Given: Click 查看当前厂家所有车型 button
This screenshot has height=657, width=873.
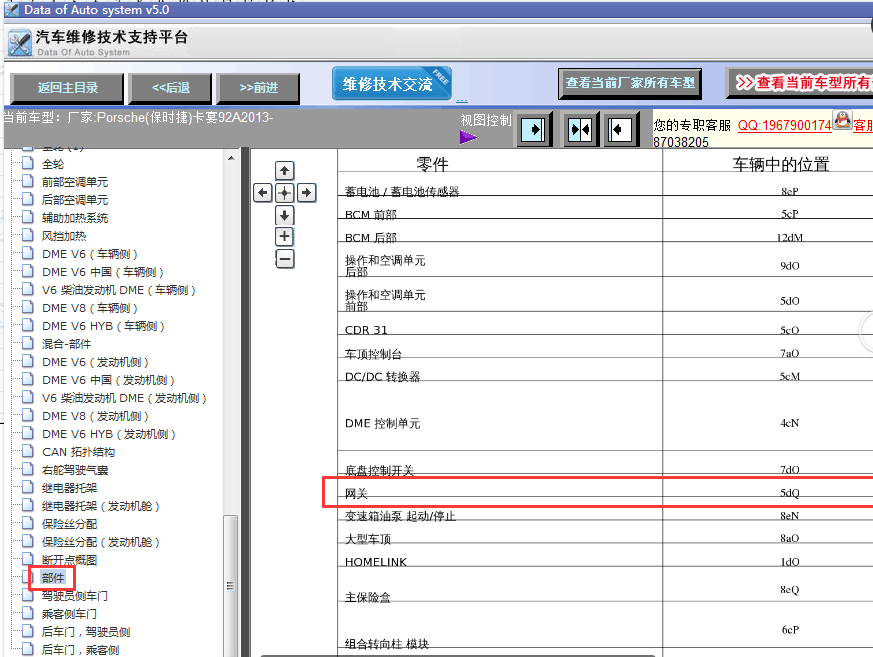Looking at the screenshot, I should pyautogui.click(x=630, y=83).
